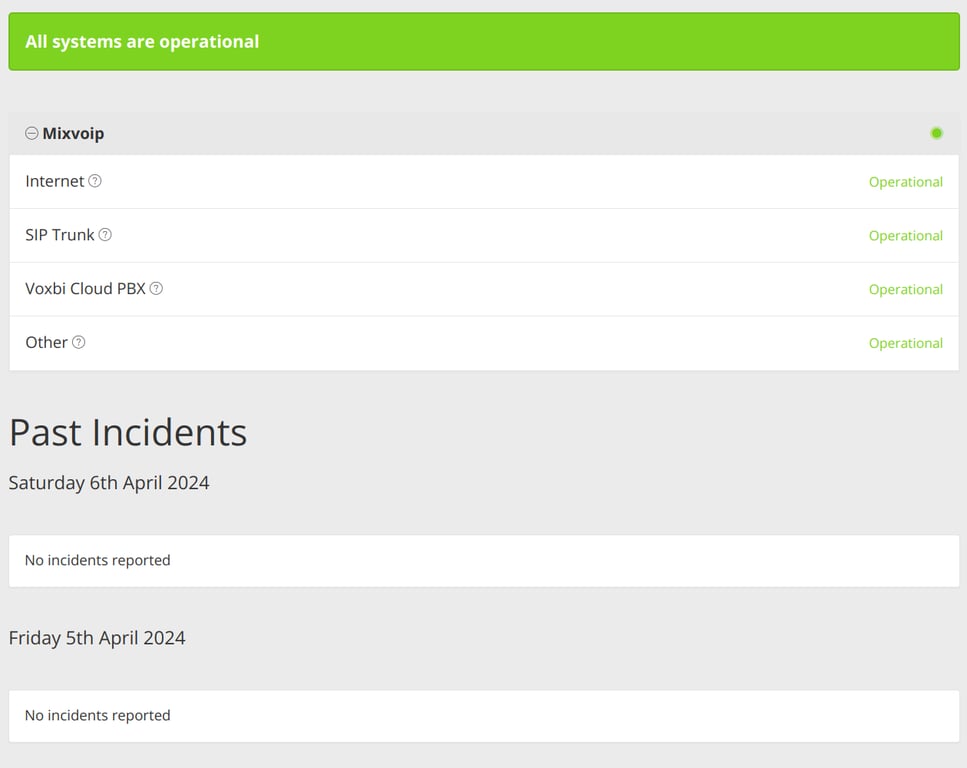
Task: Click Operational status in the Other row
Action: [905, 343]
